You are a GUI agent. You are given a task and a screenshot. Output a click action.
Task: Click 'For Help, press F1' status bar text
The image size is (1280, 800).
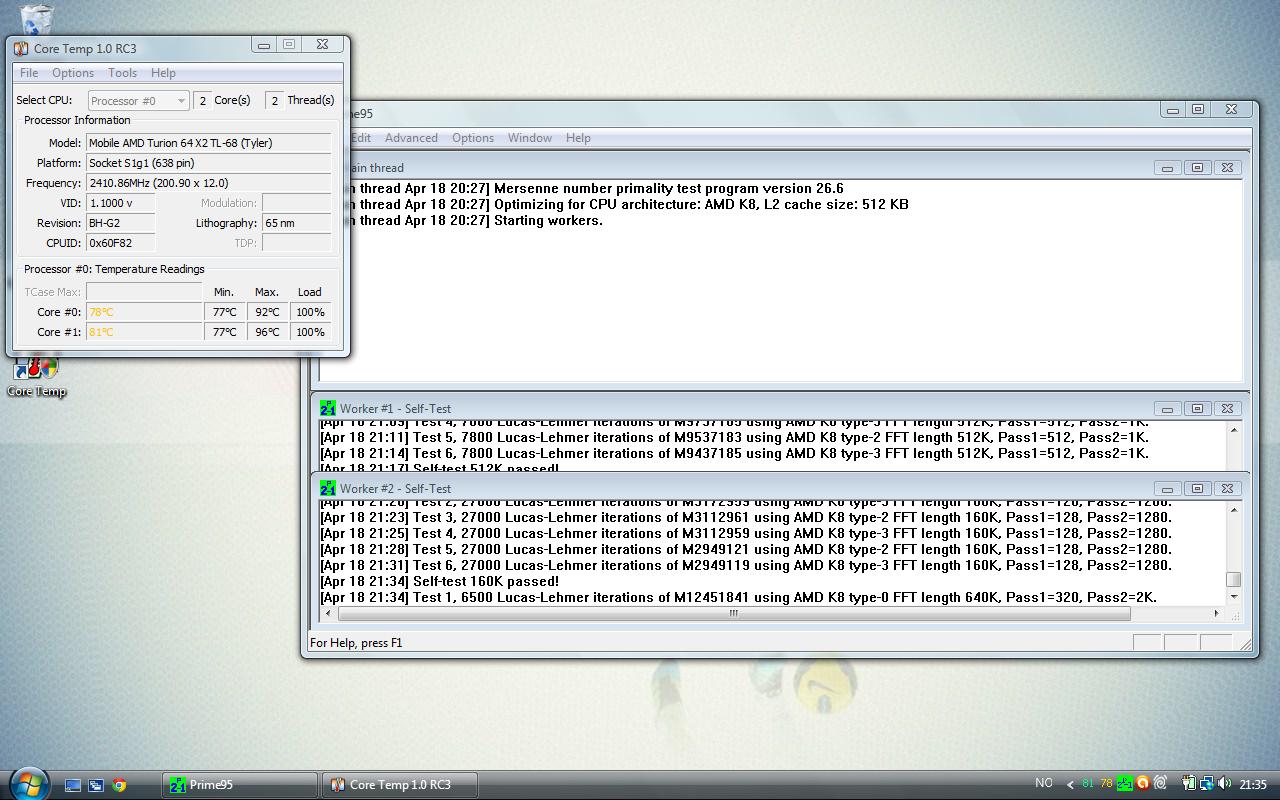point(356,643)
